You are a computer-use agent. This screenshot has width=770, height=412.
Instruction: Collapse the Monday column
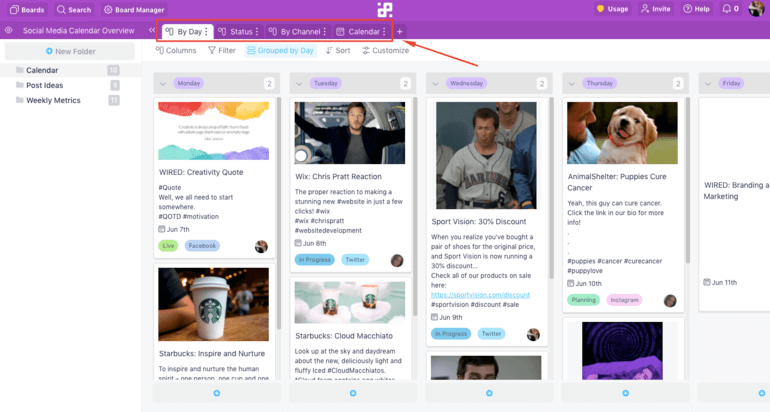[x=163, y=83]
